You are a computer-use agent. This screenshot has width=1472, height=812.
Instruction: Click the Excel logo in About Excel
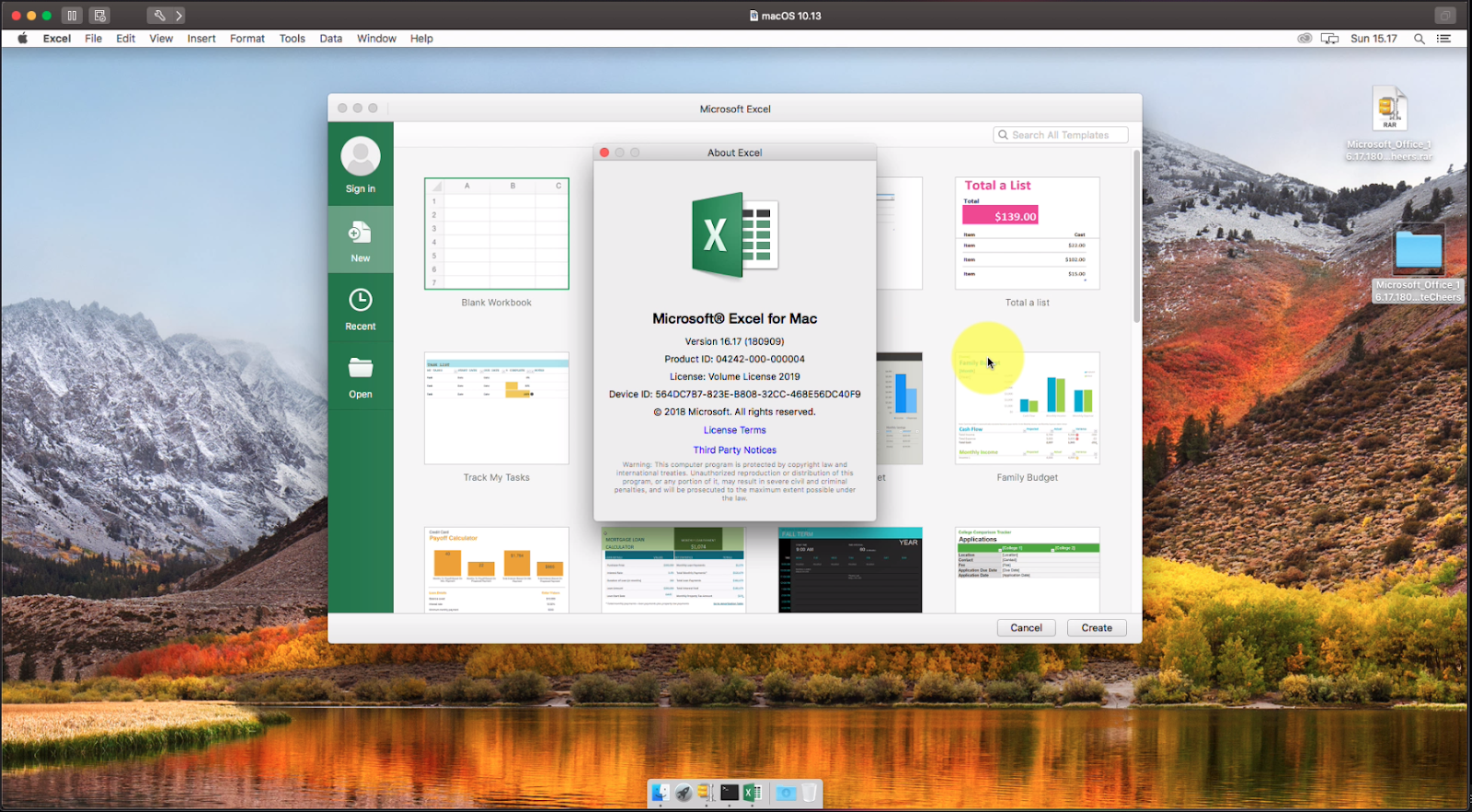pyautogui.click(x=735, y=235)
